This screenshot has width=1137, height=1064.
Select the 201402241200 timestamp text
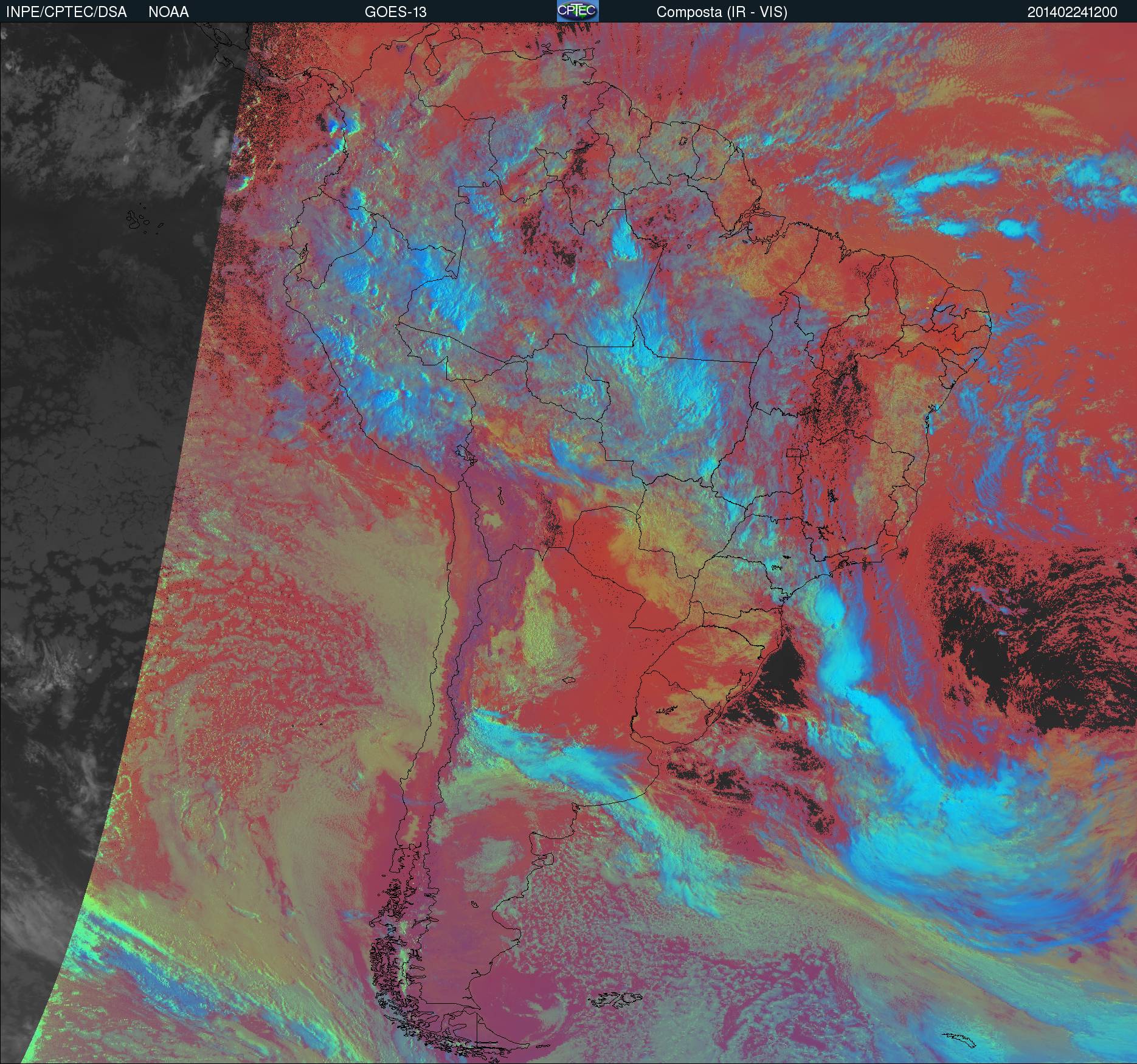pyautogui.click(x=1073, y=12)
